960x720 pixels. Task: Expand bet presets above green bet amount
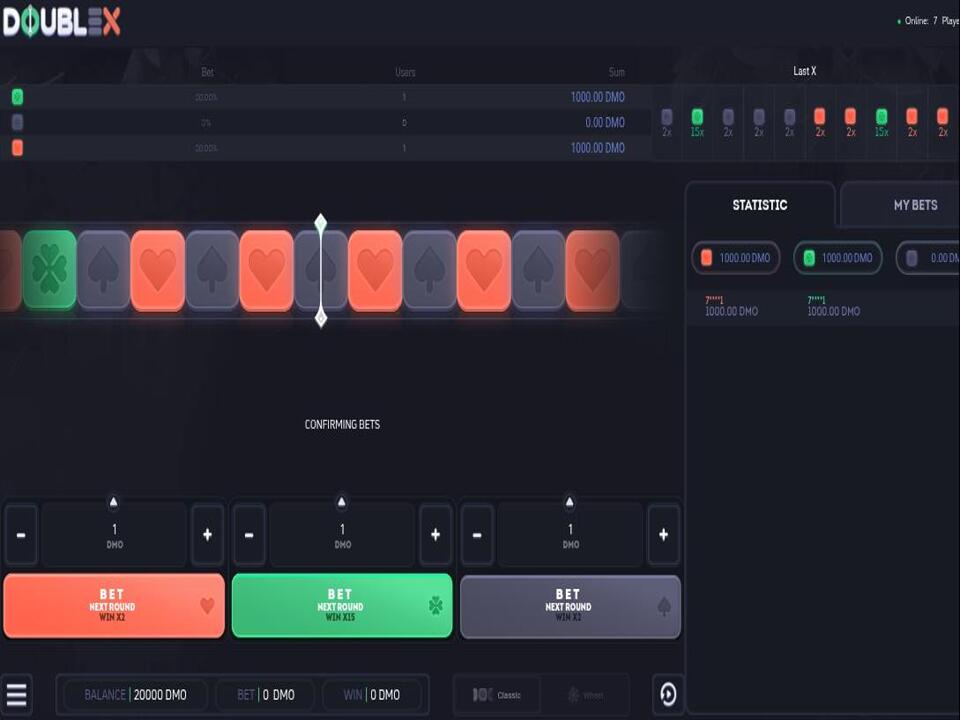click(x=341, y=502)
